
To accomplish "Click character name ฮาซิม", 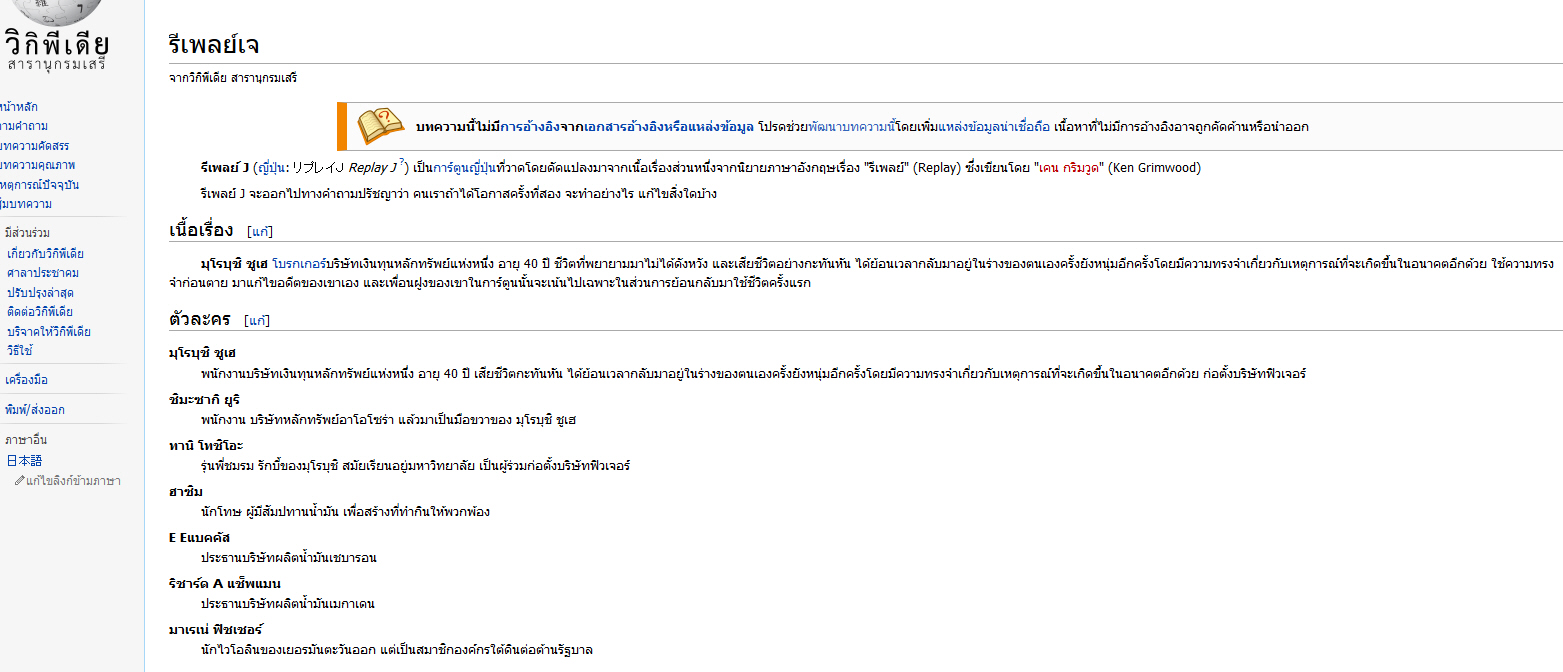I will click(x=186, y=491).
